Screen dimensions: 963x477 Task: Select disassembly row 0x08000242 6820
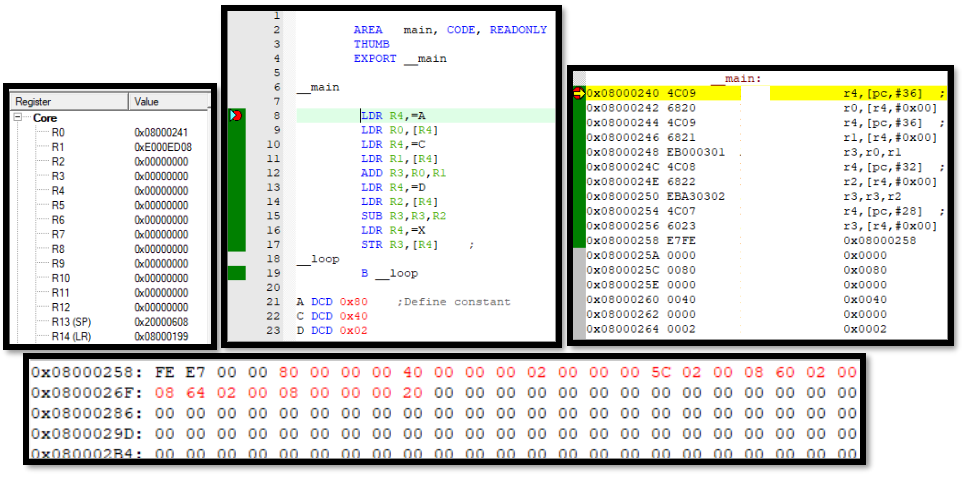[x=765, y=108]
